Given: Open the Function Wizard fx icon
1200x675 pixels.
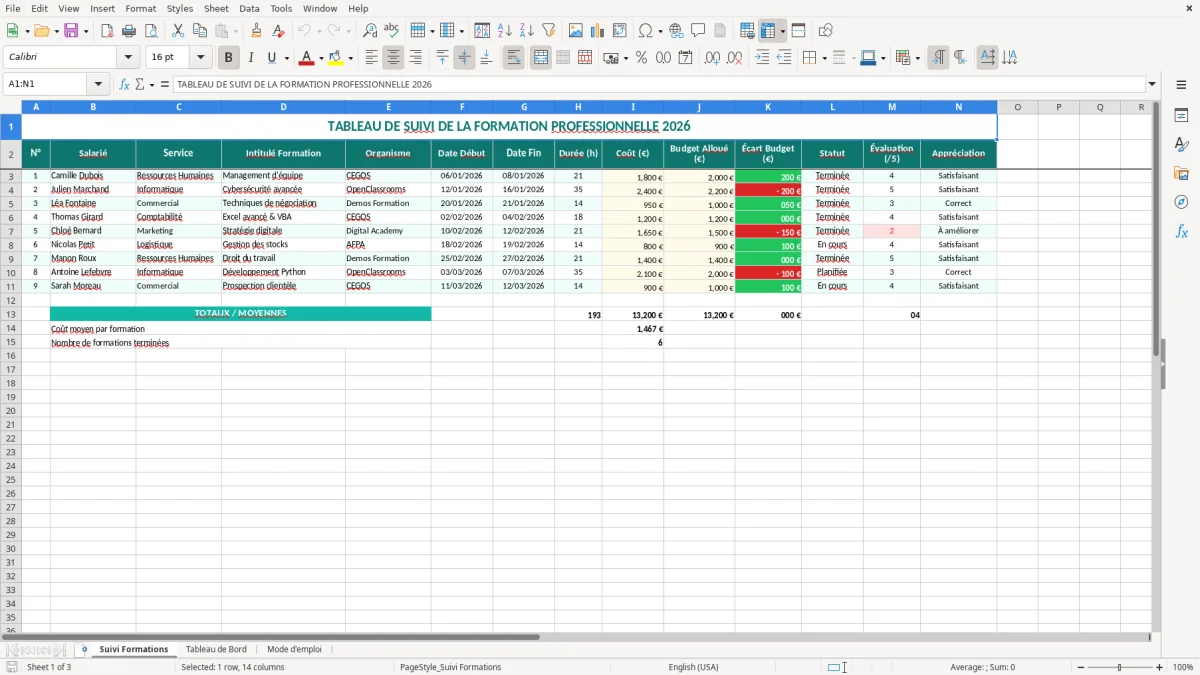Looking at the screenshot, I should tap(125, 85).
